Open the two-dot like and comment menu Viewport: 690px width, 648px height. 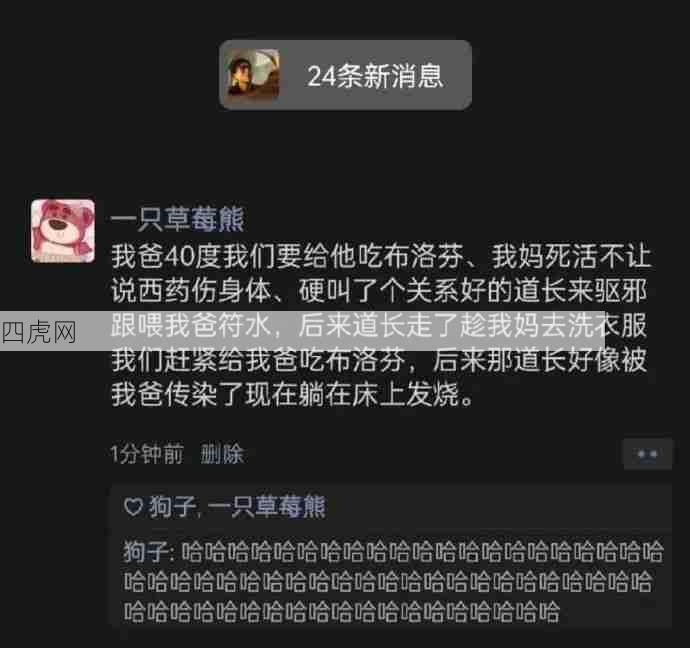click(x=647, y=454)
